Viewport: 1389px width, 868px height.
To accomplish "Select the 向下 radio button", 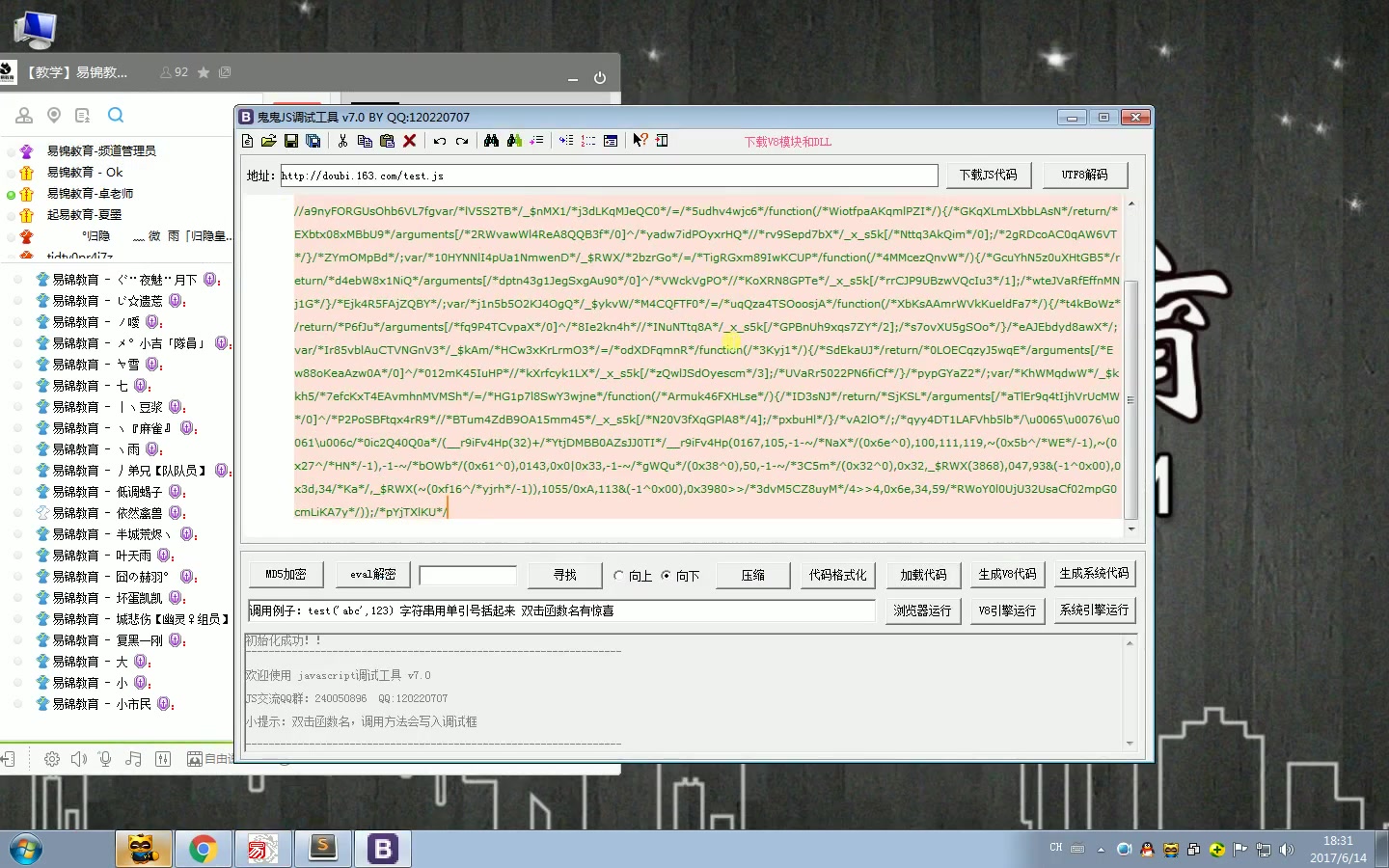I will pos(666,576).
